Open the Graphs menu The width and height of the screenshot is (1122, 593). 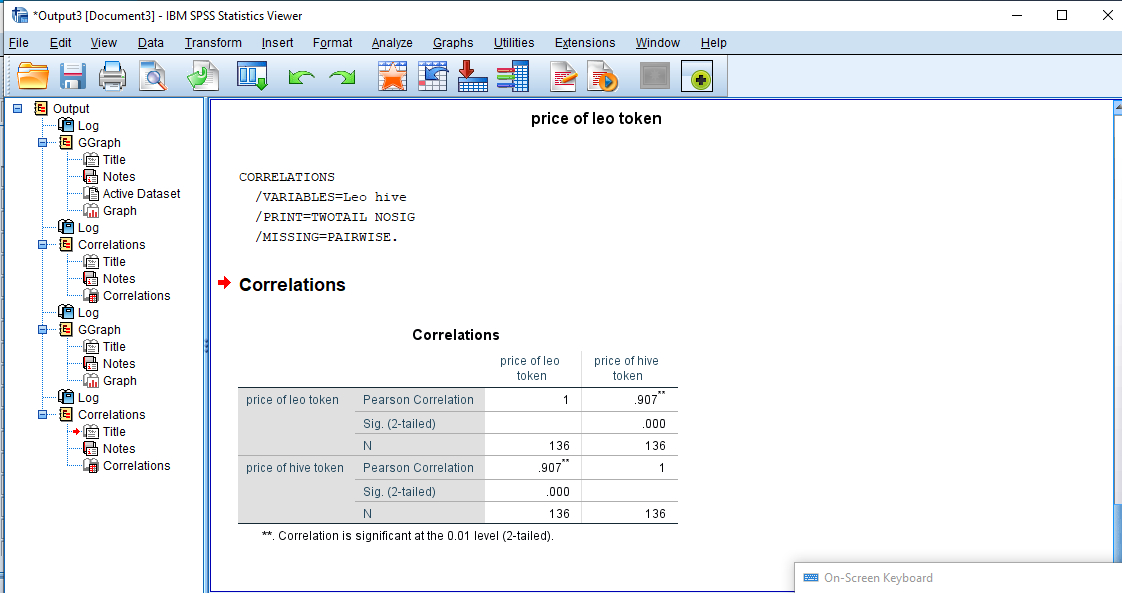pyautogui.click(x=453, y=43)
